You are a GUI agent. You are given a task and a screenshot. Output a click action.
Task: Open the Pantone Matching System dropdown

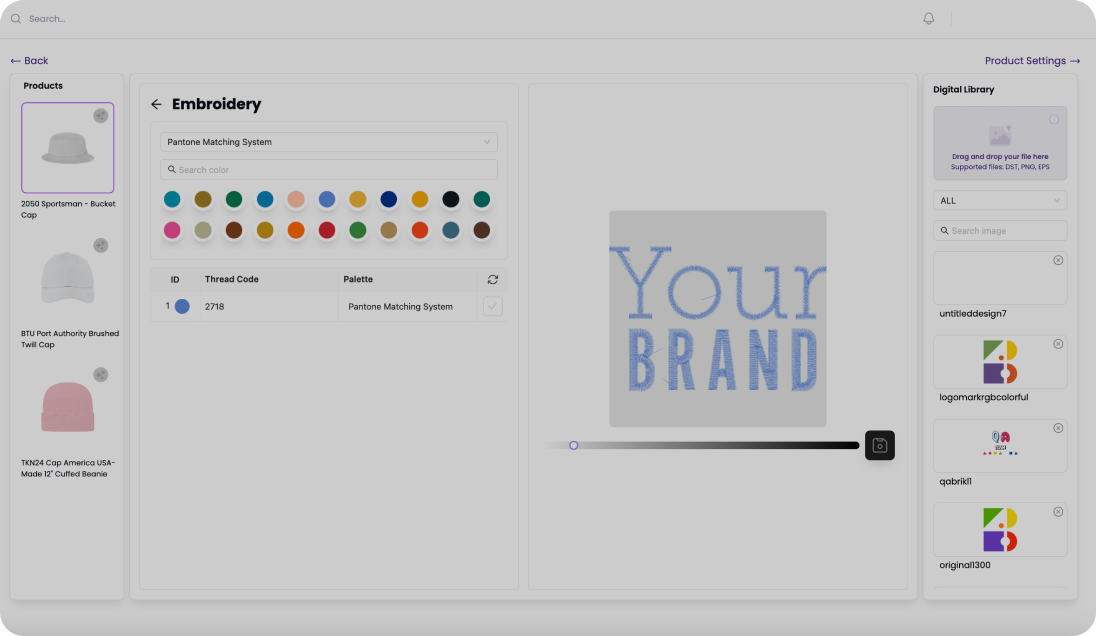click(329, 142)
